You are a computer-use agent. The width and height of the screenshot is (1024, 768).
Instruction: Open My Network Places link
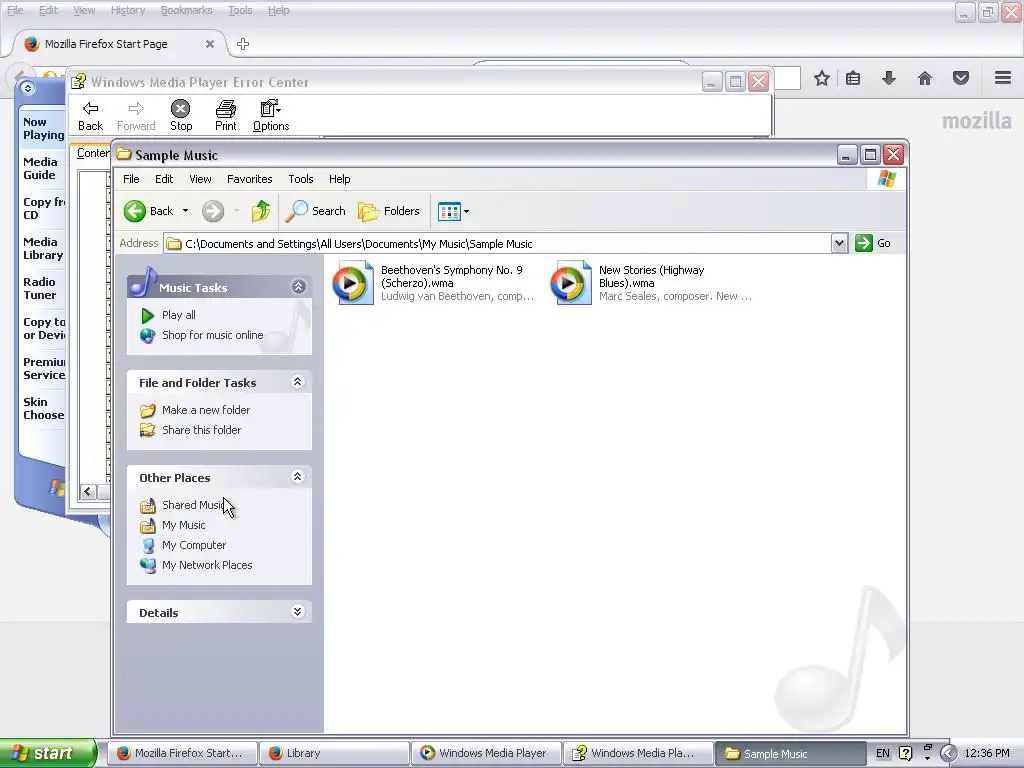coord(207,566)
